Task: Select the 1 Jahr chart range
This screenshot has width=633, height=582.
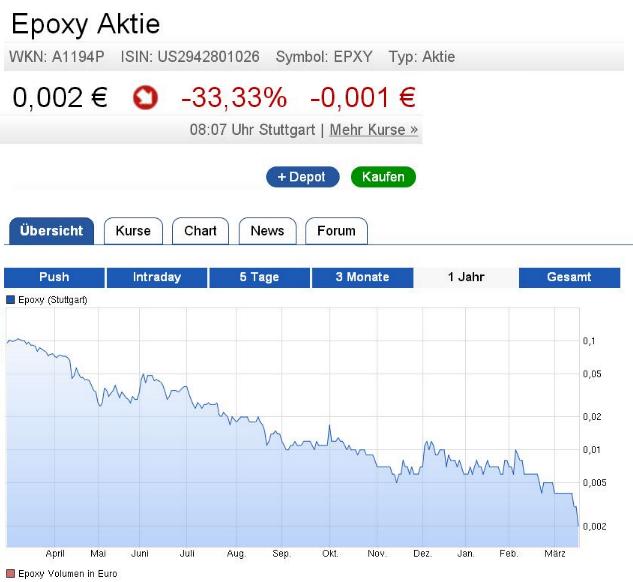Action: point(466,277)
